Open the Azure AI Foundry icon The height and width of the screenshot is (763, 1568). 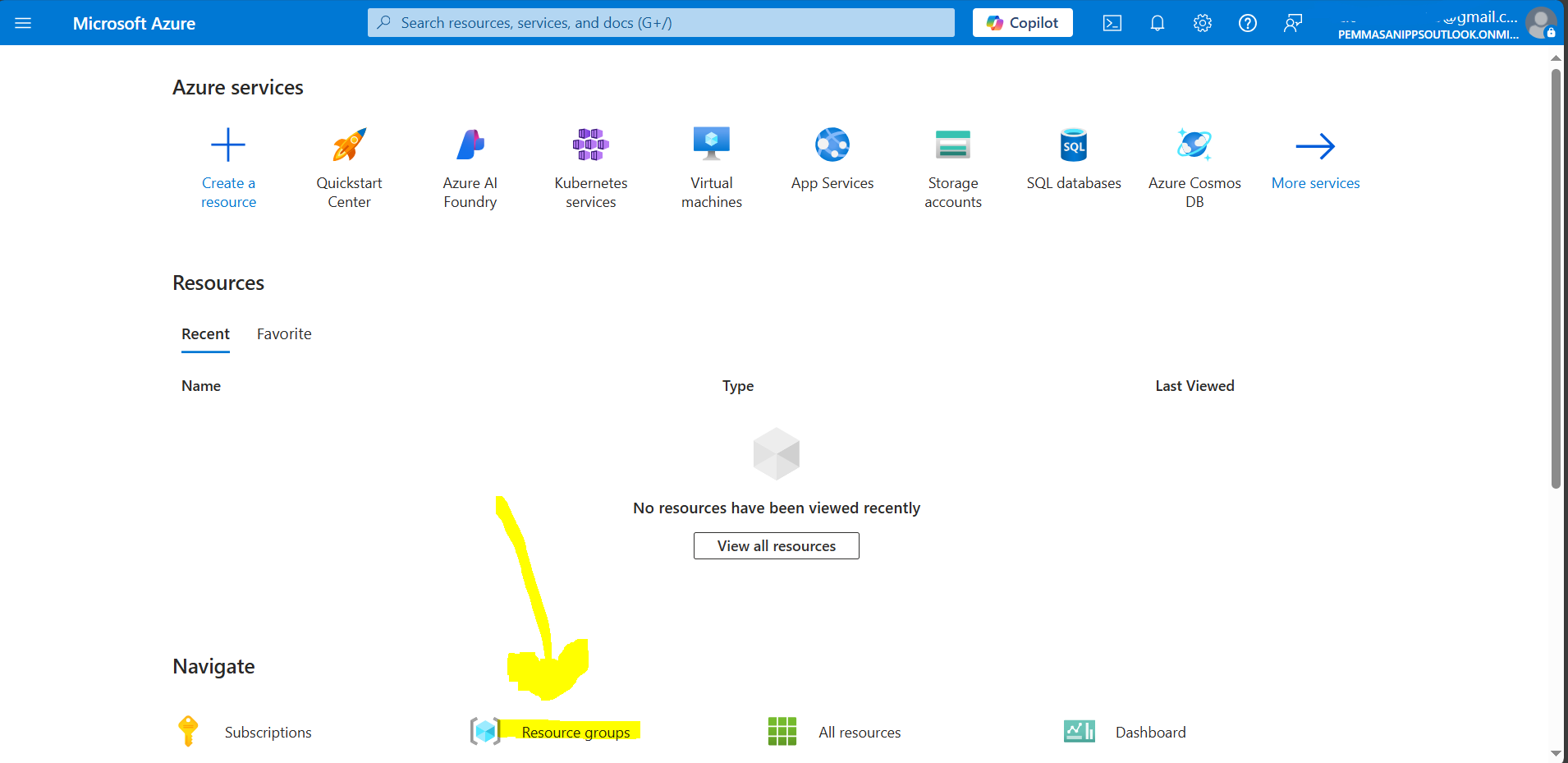(x=470, y=145)
